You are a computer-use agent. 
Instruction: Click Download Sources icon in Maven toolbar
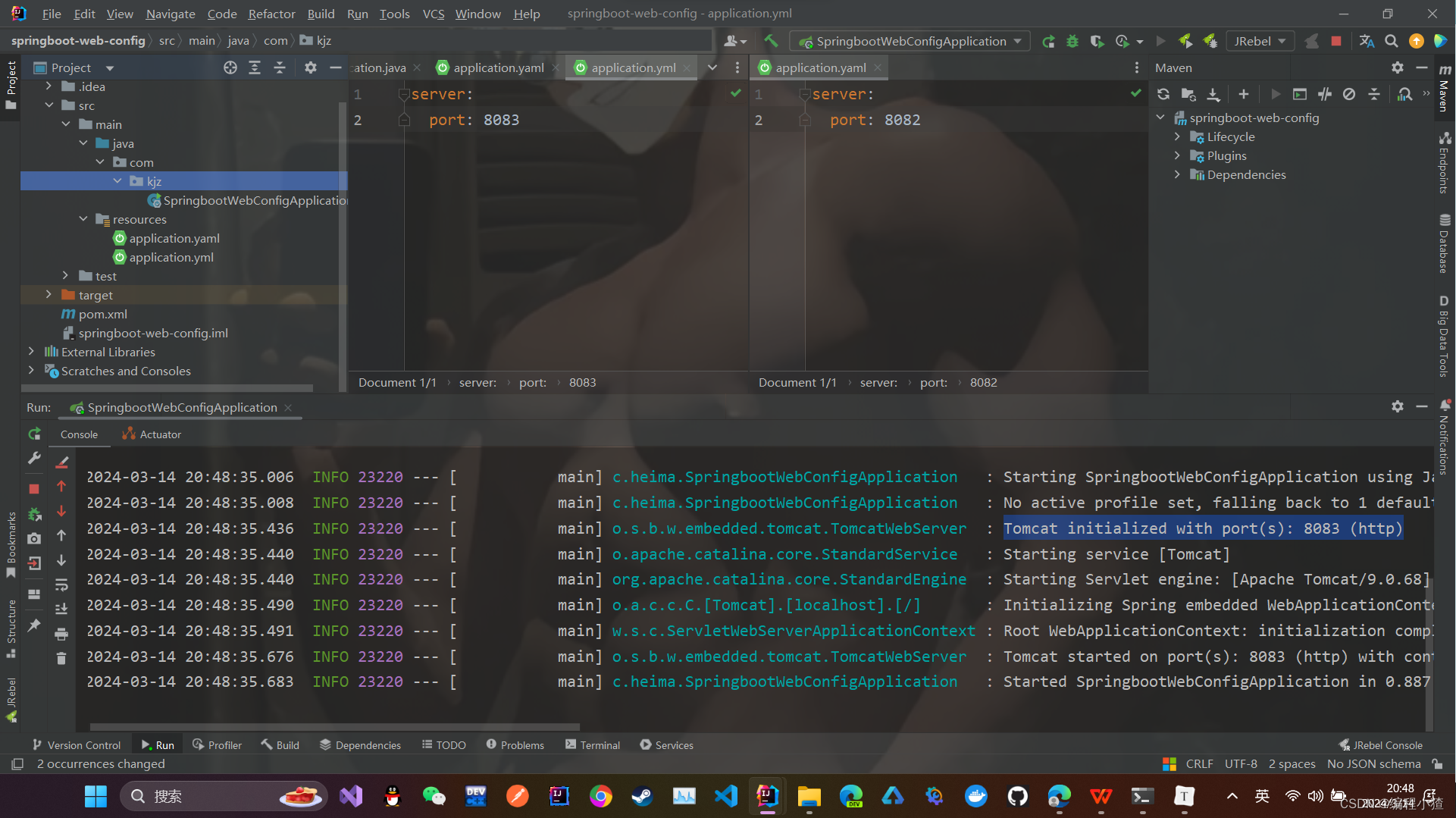point(1213,94)
